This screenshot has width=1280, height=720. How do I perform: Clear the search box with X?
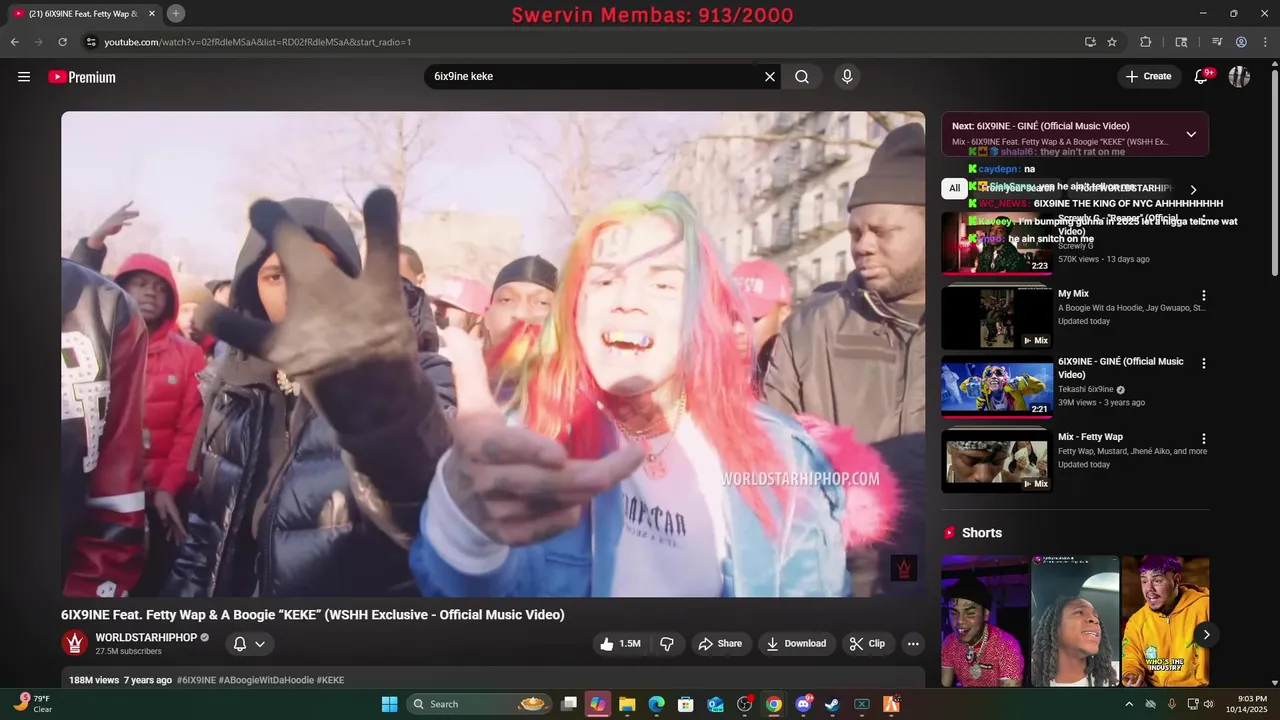point(770,77)
